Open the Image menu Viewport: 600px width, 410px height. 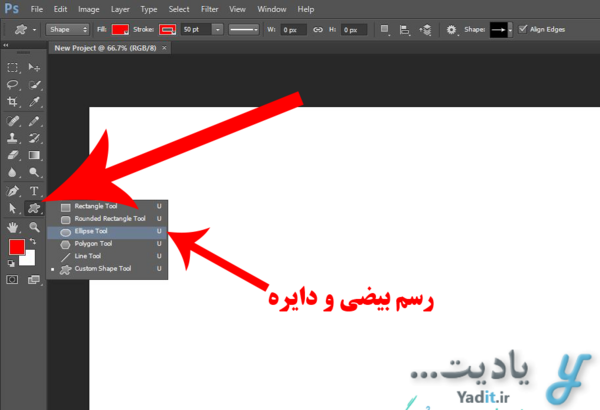(x=89, y=9)
